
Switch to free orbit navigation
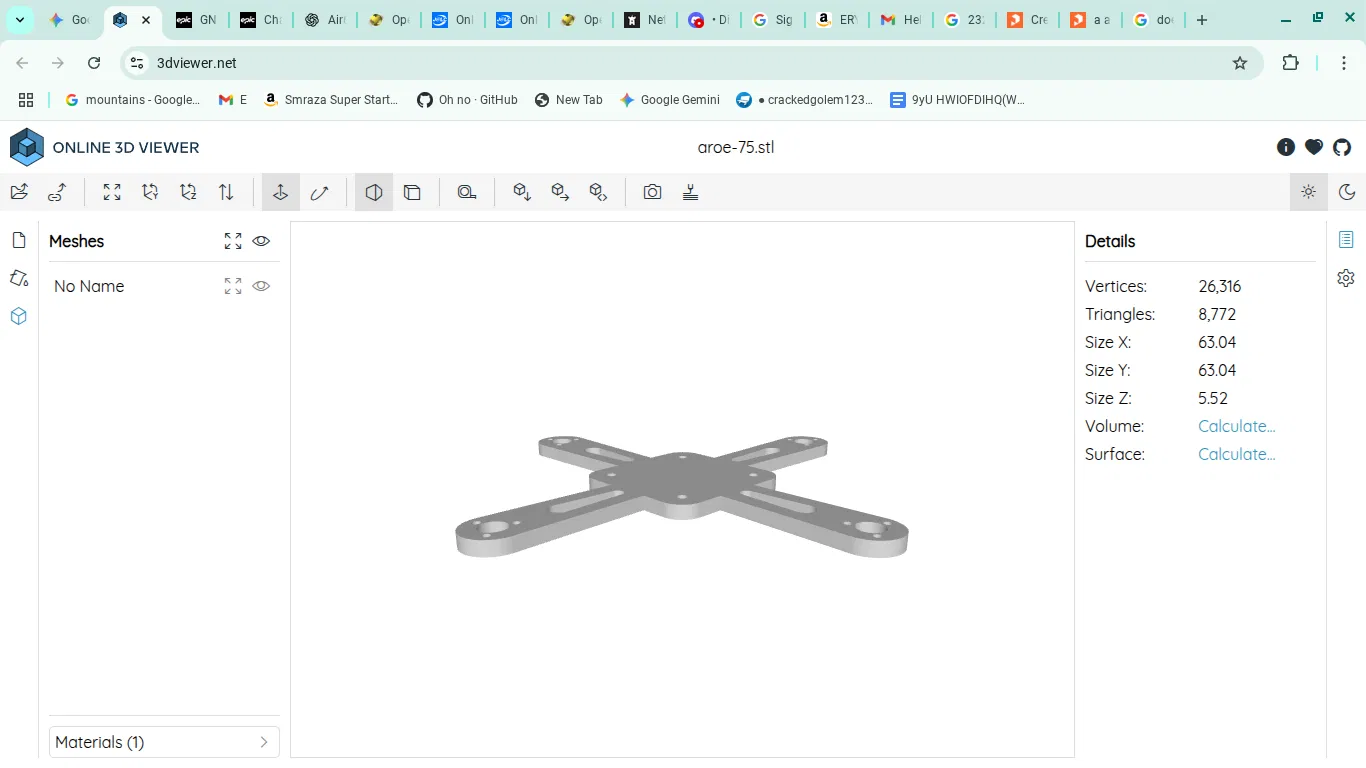(319, 192)
